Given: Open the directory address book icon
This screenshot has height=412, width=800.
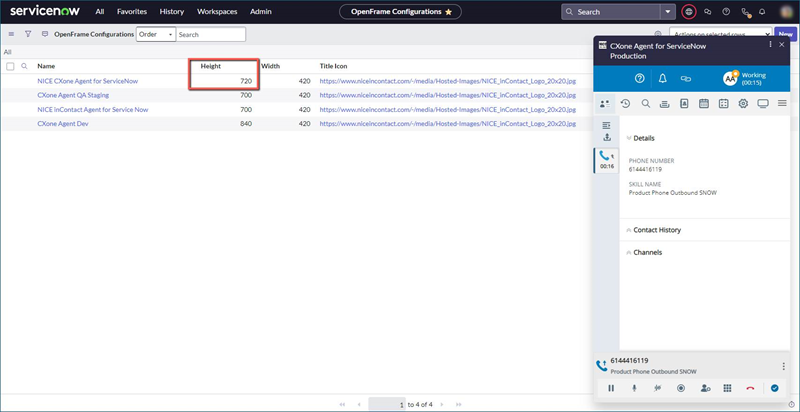Looking at the screenshot, I should click(684, 104).
